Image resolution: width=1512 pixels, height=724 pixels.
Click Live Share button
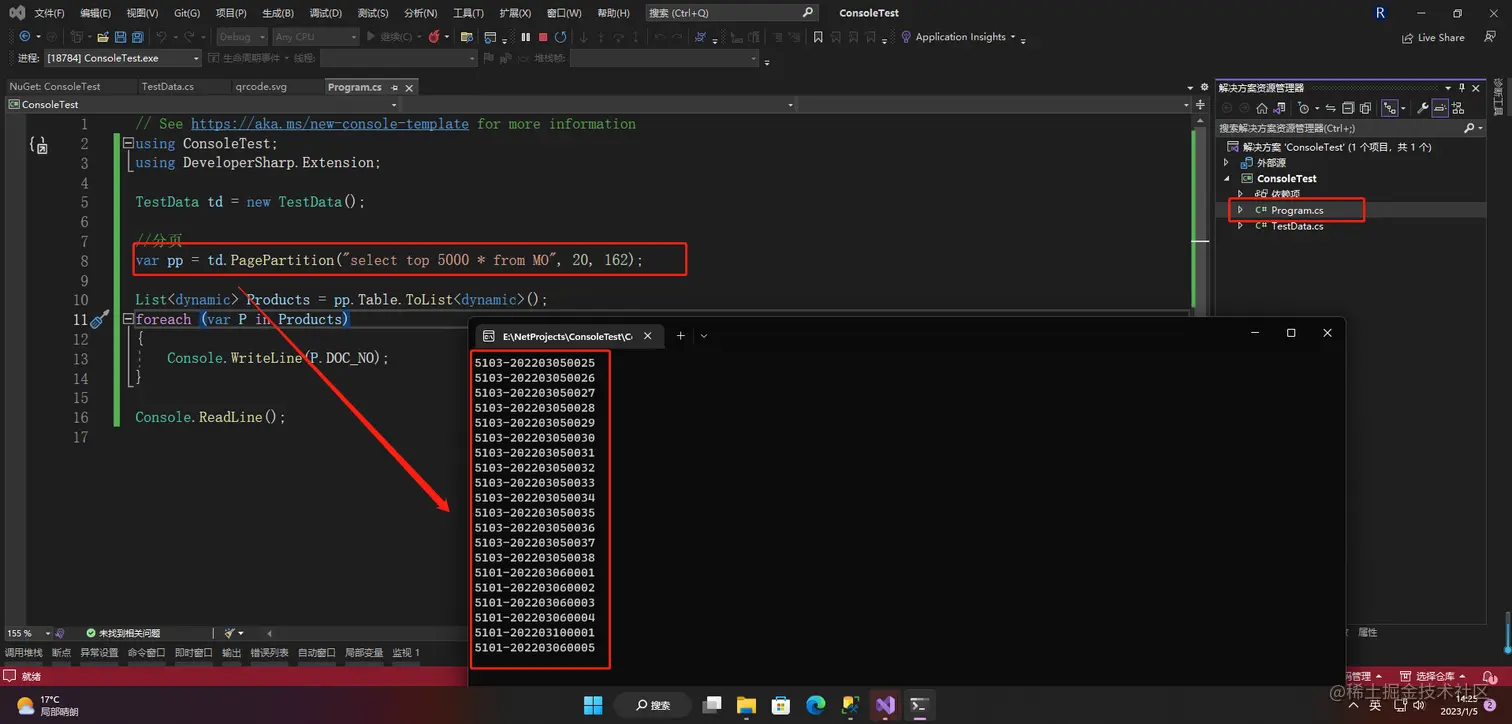pos(1433,38)
